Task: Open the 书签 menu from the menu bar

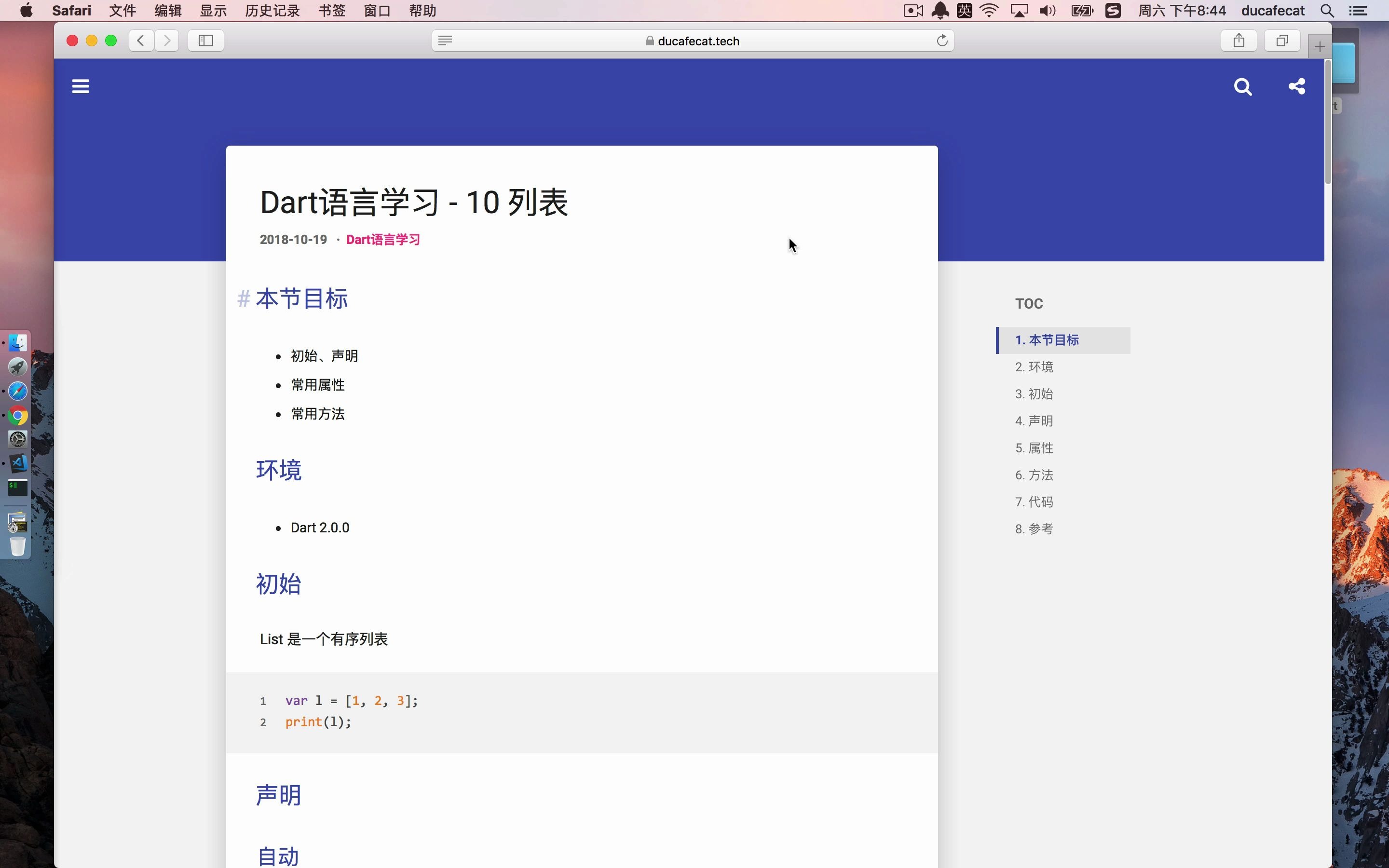Action: [x=331, y=10]
